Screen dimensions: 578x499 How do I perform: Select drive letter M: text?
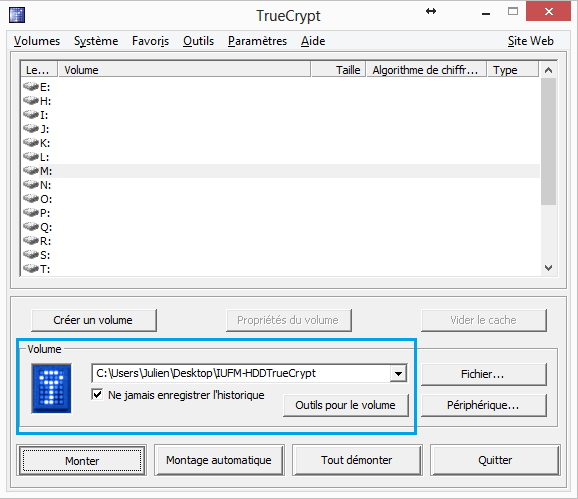[46, 171]
